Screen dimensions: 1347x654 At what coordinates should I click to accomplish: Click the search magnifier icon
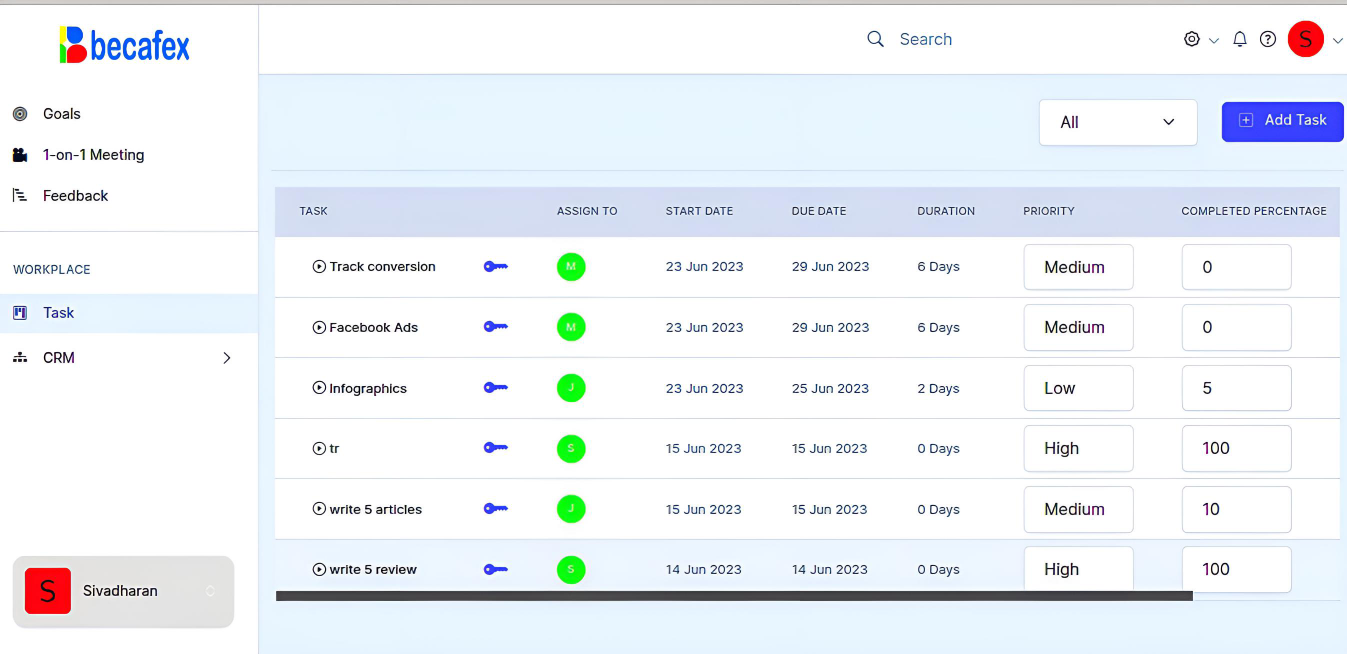click(875, 39)
